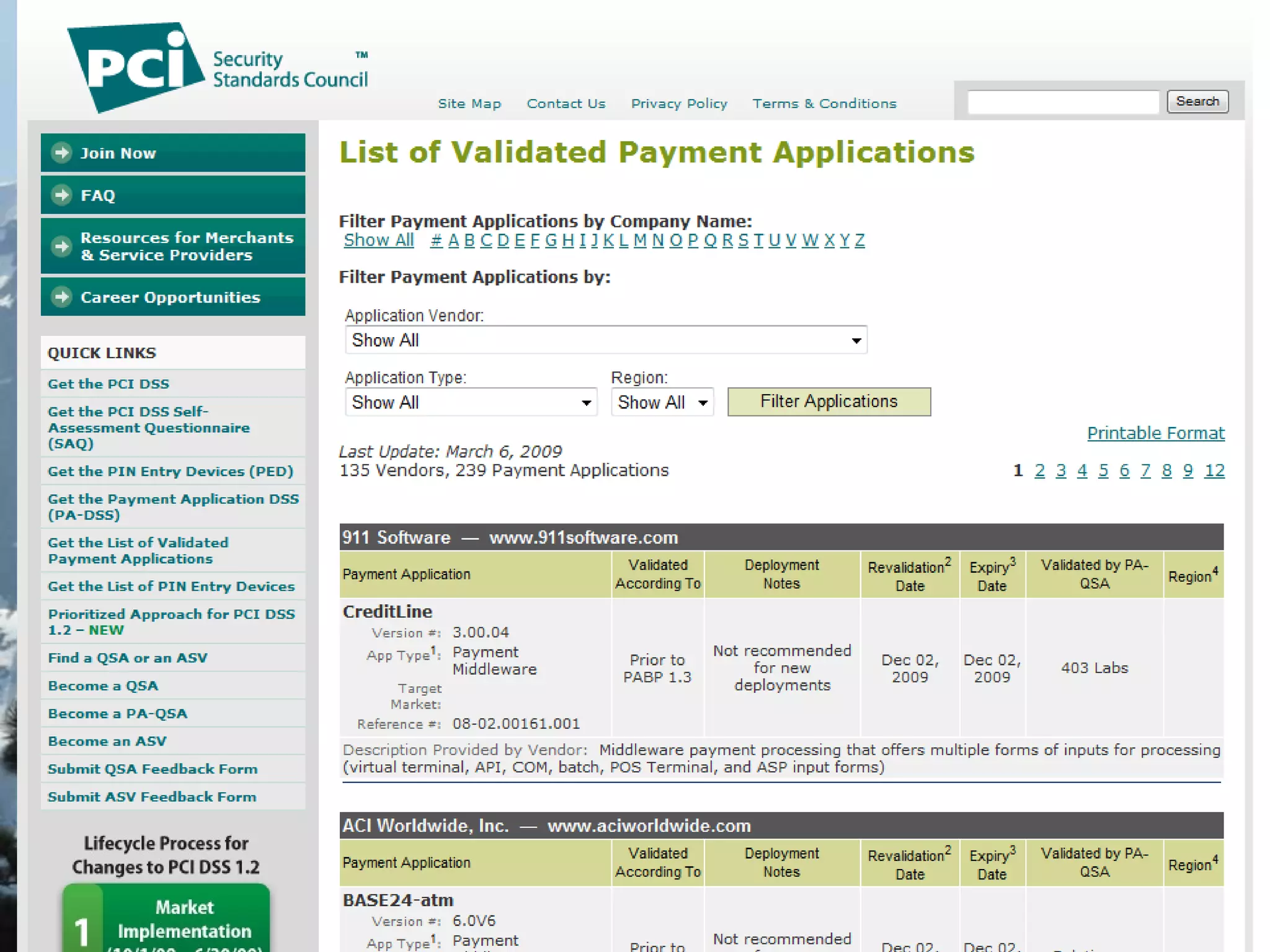The width and height of the screenshot is (1270, 952).
Task: Filter companies by letter A
Action: click(454, 240)
